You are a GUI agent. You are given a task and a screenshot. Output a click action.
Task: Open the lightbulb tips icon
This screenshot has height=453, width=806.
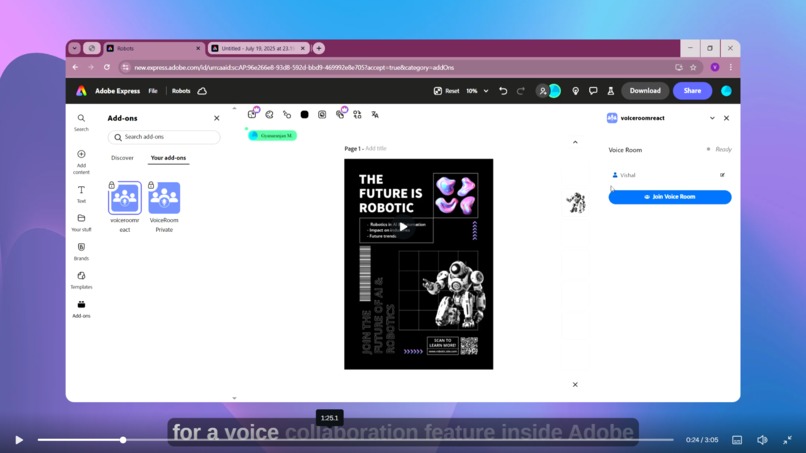tap(575, 91)
